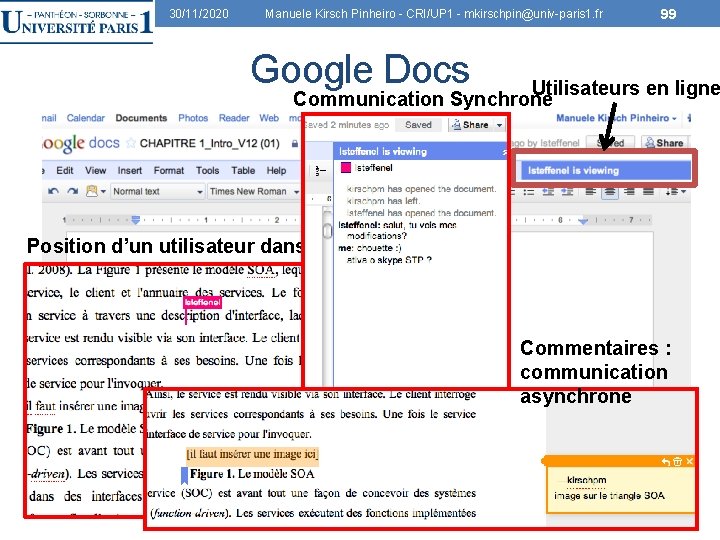Close the orange comment box
Viewport: 720px width, 540px height.
click(689, 461)
